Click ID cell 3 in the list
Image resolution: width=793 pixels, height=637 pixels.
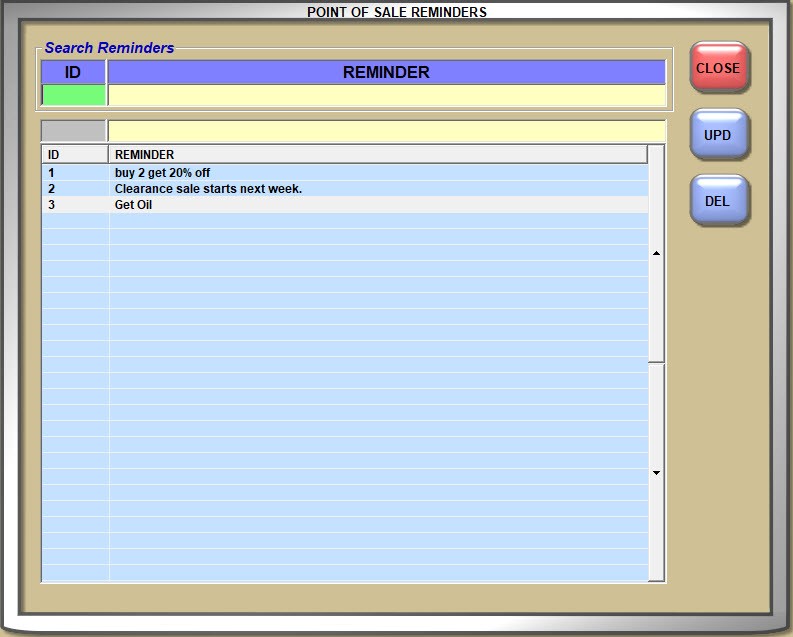click(52, 205)
